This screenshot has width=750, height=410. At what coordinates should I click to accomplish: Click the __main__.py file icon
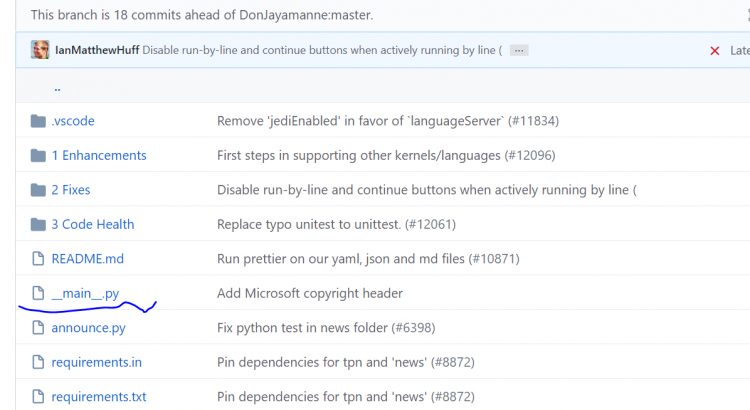pos(38,293)
